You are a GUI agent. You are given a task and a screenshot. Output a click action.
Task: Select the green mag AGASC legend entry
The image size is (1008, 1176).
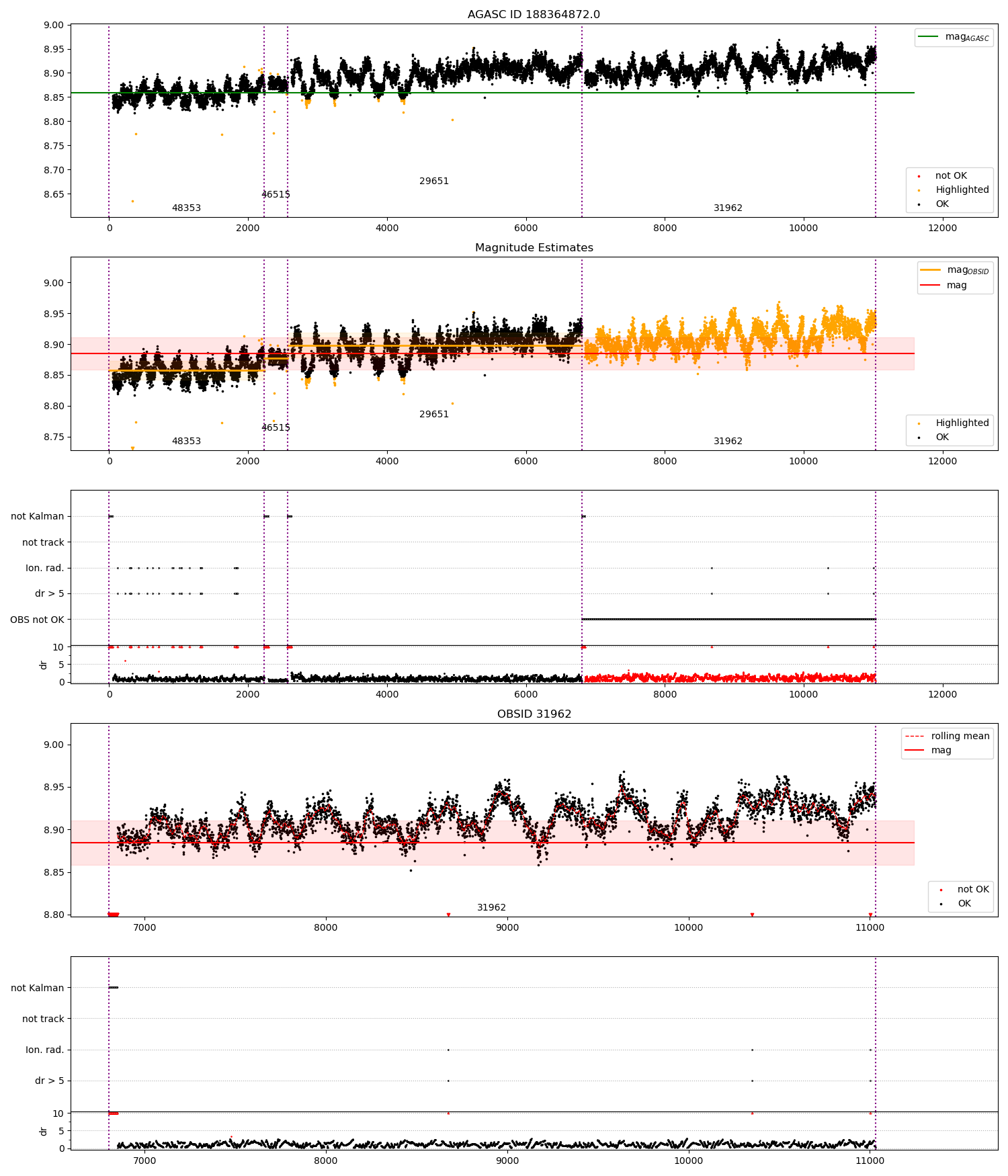point(954,37)
